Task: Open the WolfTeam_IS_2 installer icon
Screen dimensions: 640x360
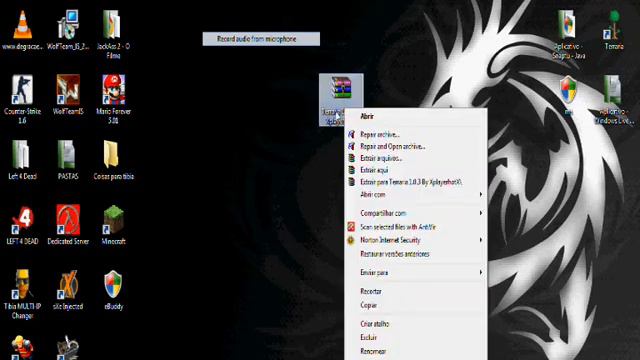Action: click(68, 24)
